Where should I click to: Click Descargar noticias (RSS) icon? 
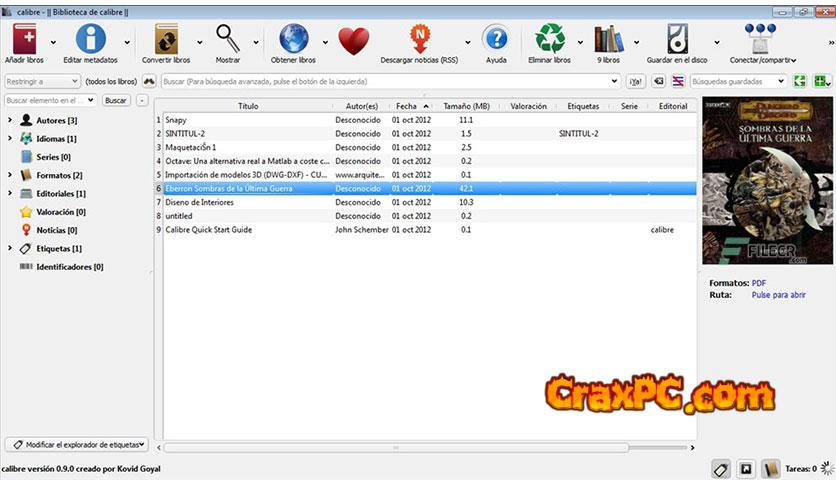pyautogui.click(x=420, y=39)
